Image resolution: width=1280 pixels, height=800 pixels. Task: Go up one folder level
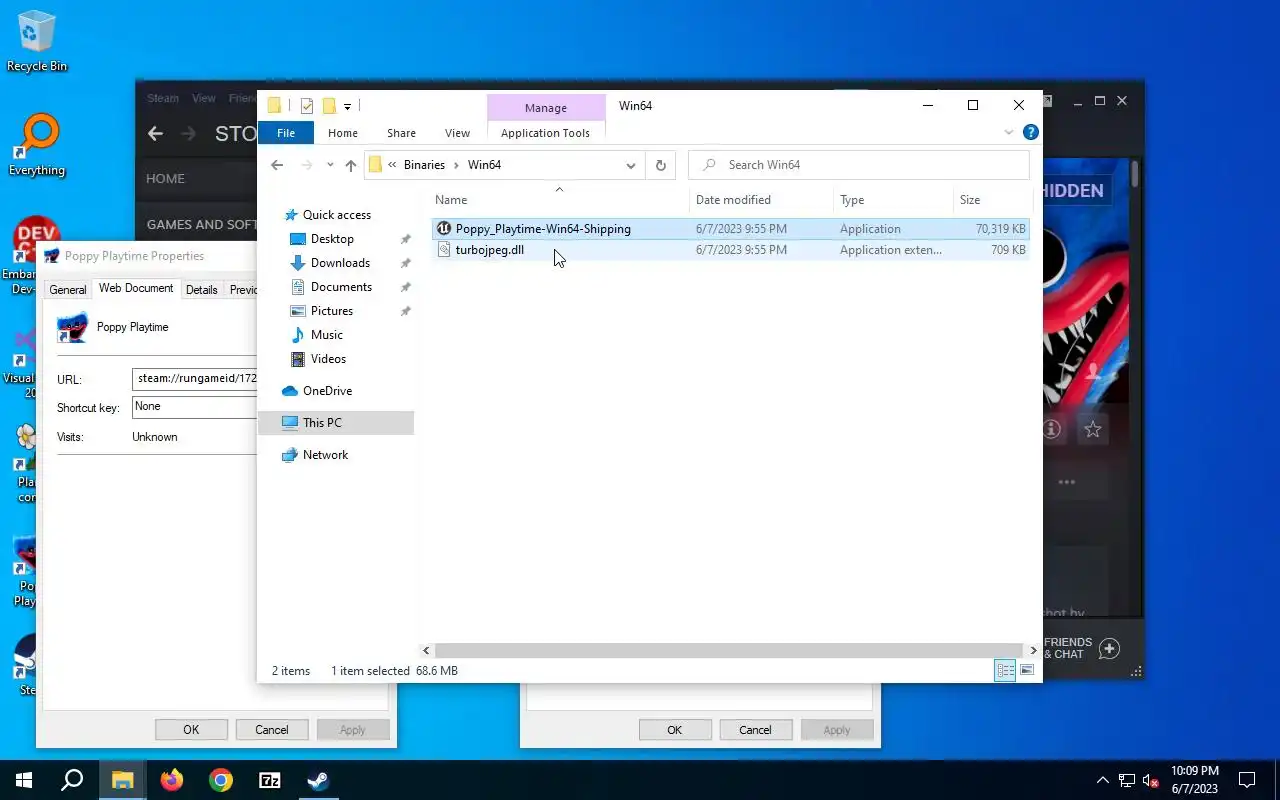[350, 165]
